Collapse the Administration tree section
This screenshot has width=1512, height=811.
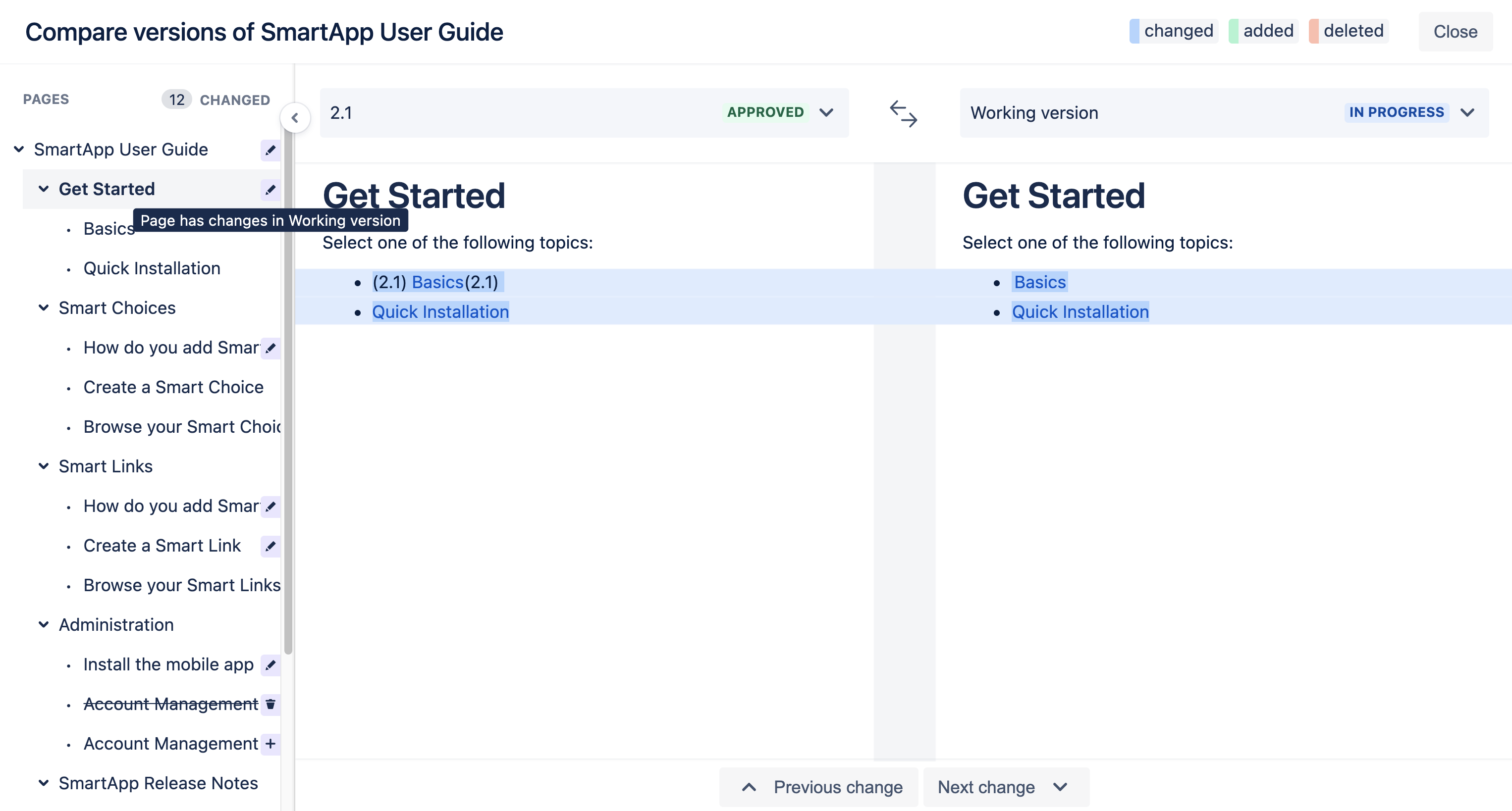coord(44,624)
